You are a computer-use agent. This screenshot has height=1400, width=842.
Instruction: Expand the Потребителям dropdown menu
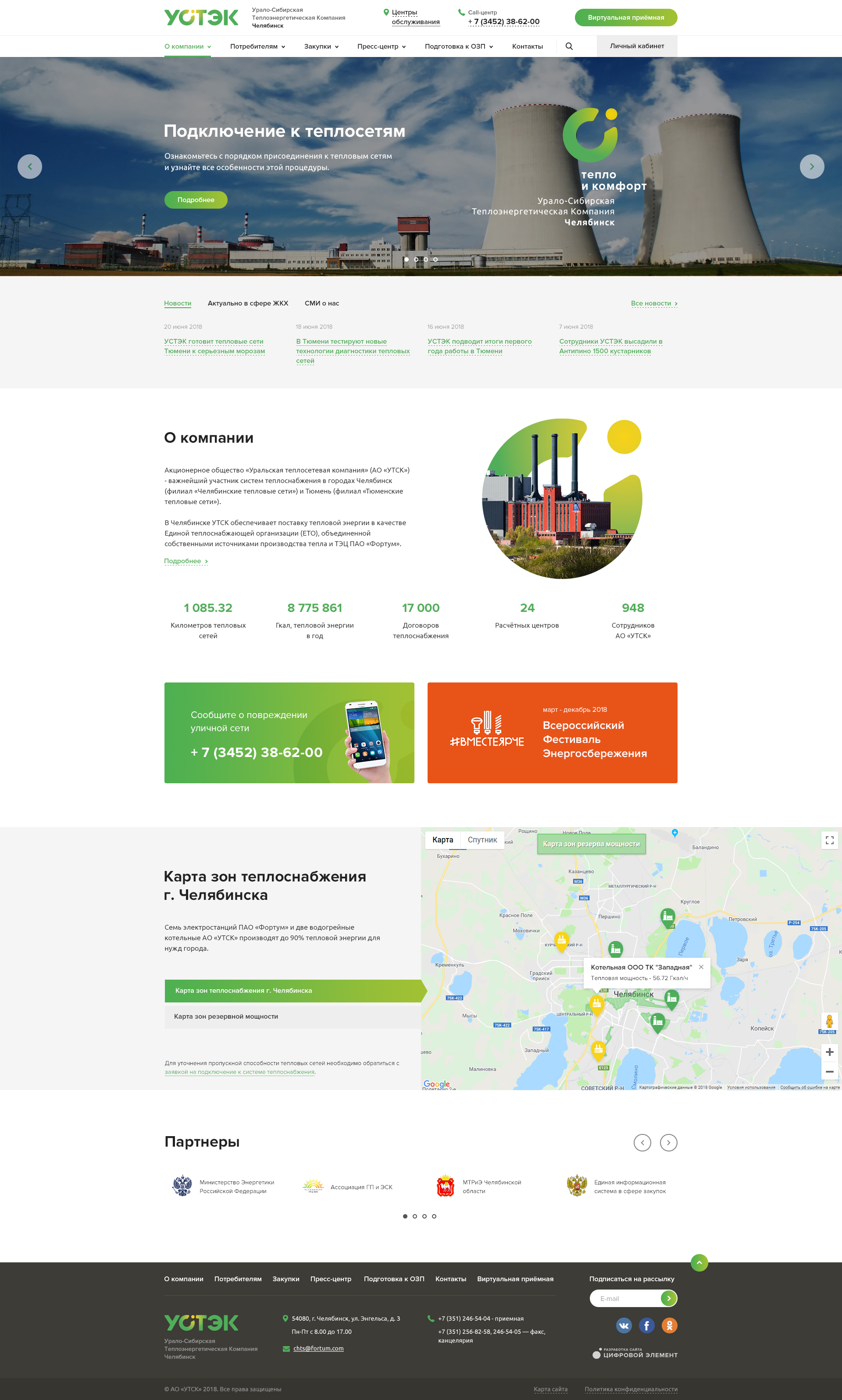click(x=257, y=46)
